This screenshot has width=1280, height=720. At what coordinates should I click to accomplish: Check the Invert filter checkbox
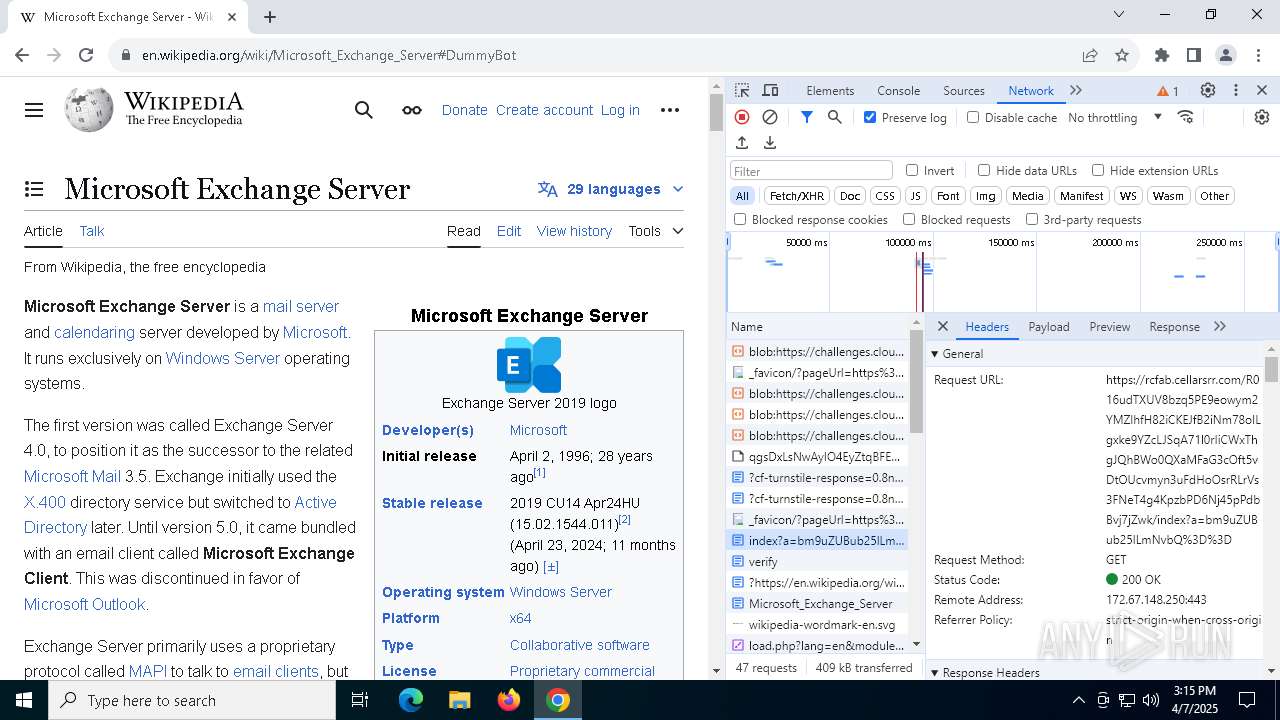tap(912, 170)
